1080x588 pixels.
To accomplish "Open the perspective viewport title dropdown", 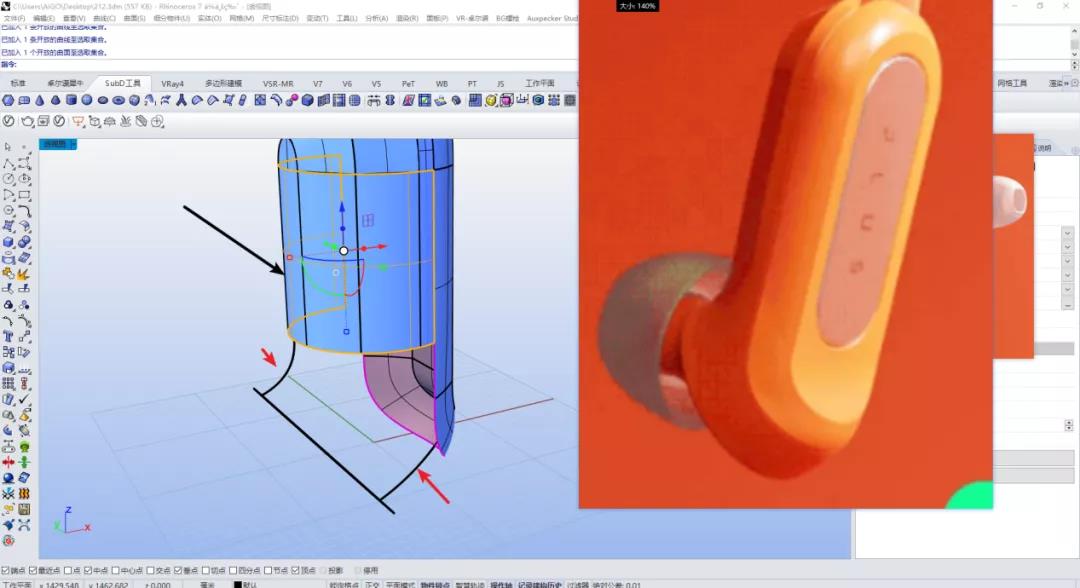I will pos(73,144).
